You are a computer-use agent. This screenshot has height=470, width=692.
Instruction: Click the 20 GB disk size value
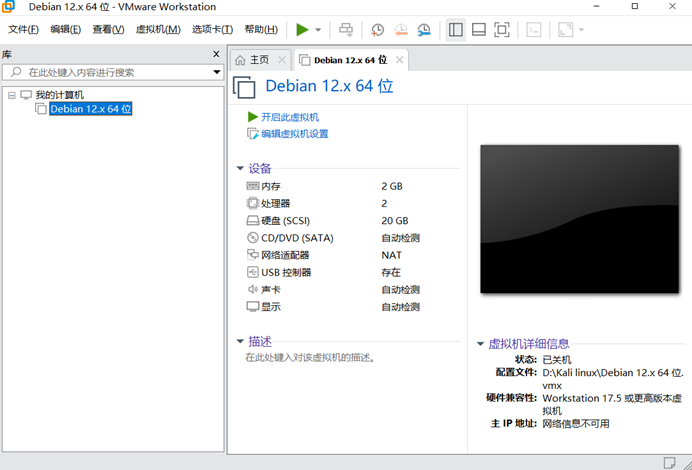(395, 221)
